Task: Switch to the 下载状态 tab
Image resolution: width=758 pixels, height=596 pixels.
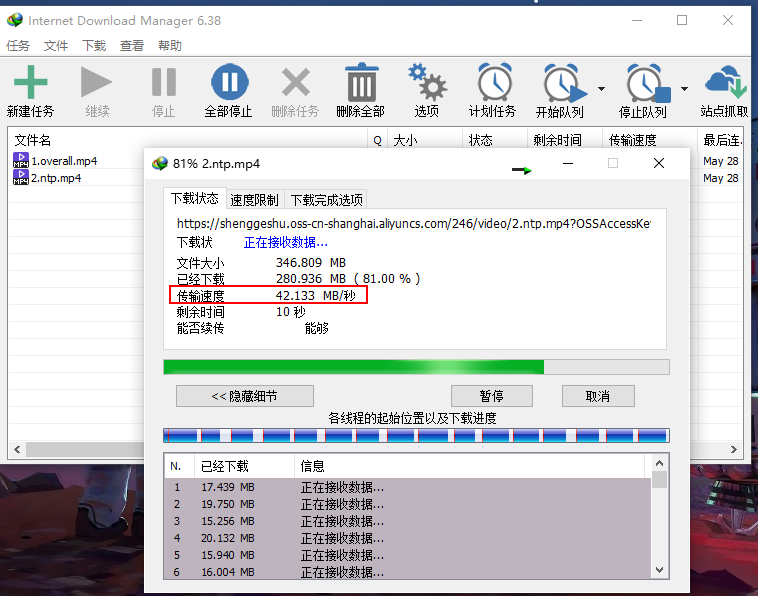Action: click(194, 199)
